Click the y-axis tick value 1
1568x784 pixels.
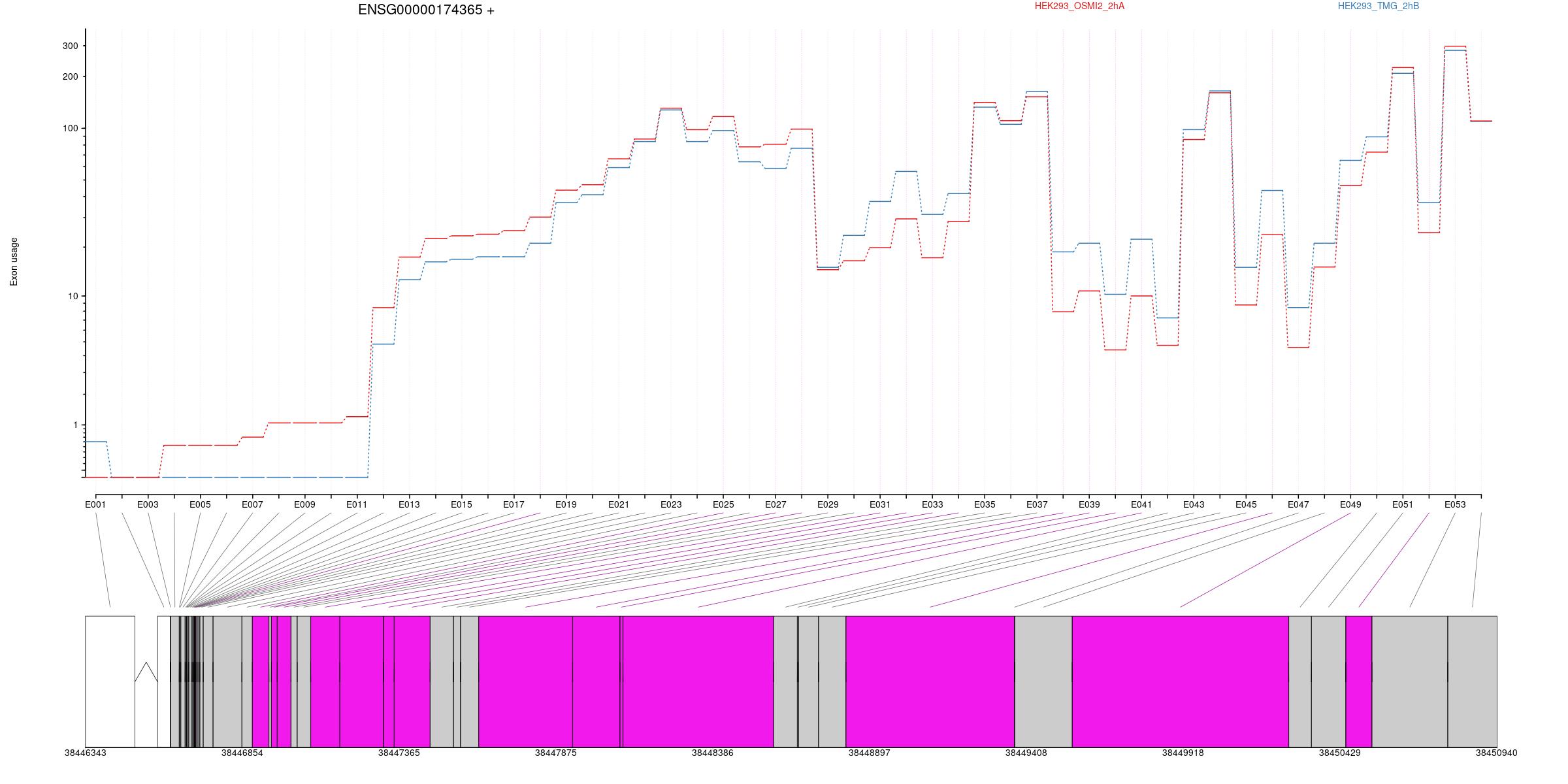[x=75, y=425]
